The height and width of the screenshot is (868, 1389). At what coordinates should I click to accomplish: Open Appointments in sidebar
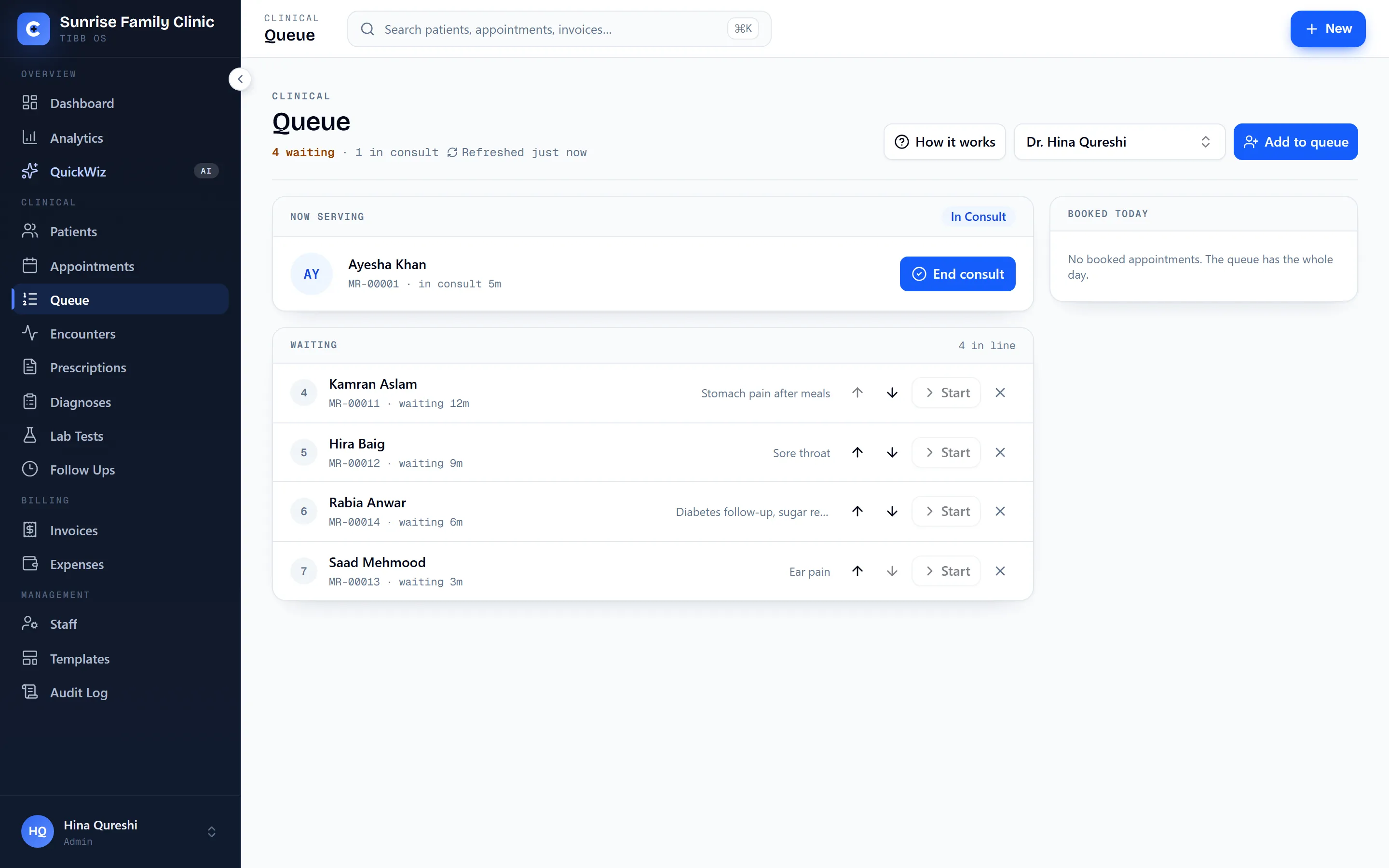pyautogui.click(x=120, y=266)
